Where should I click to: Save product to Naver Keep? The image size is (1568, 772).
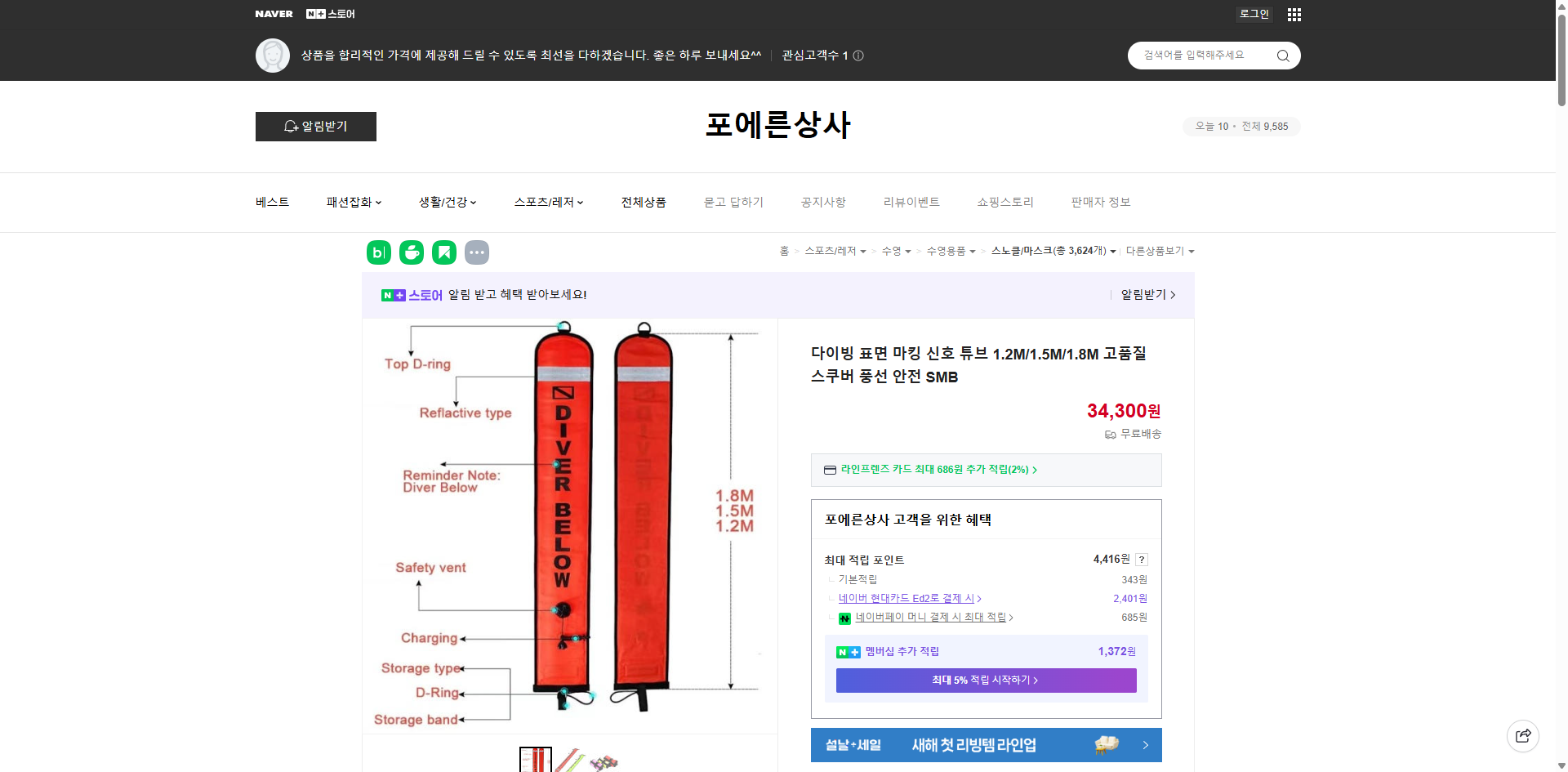click(x=443, y=252)
